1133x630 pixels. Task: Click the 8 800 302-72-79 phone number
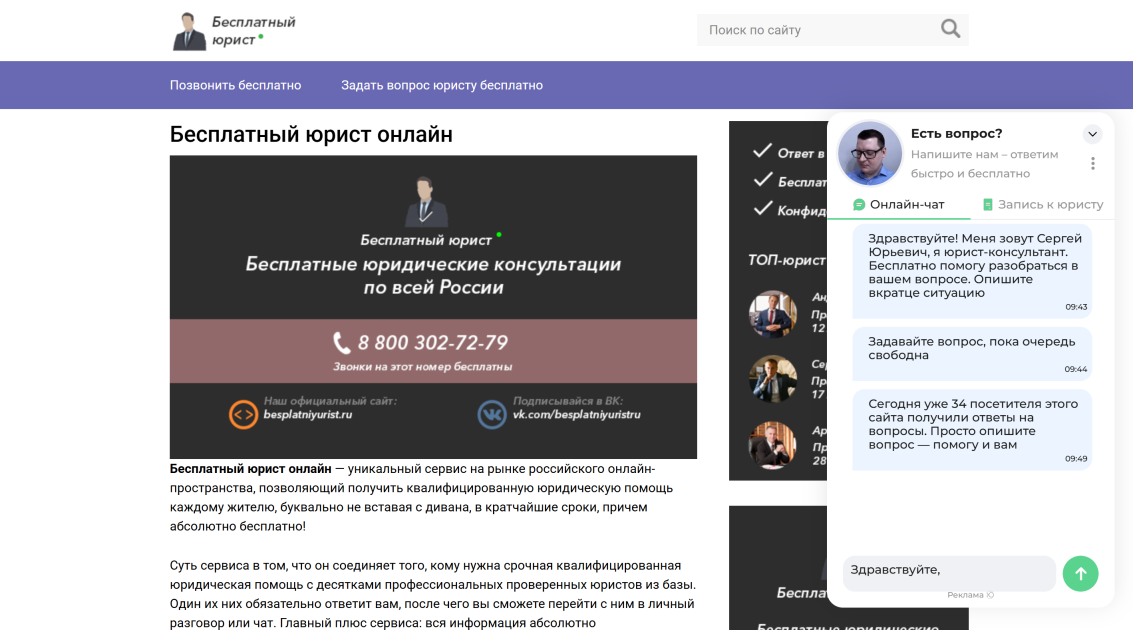coord(432,342)
